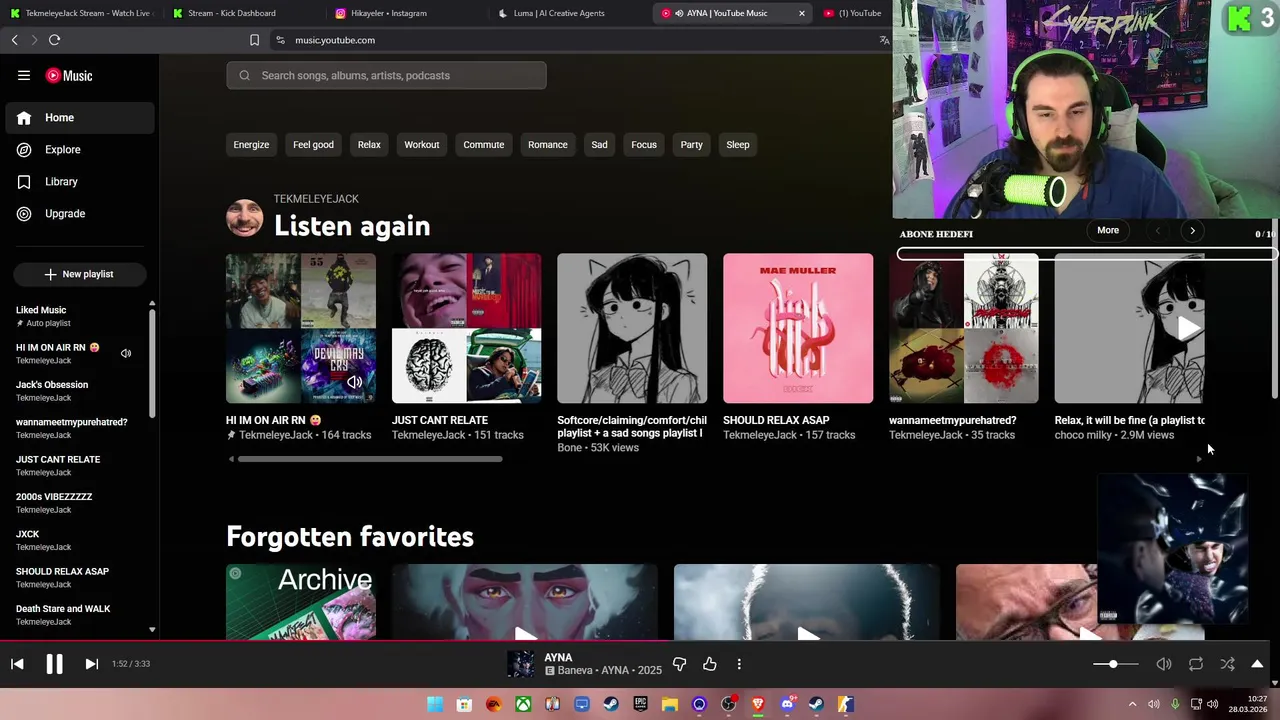
Task: Click the YouTube Music logo
Action: (70, 76)
